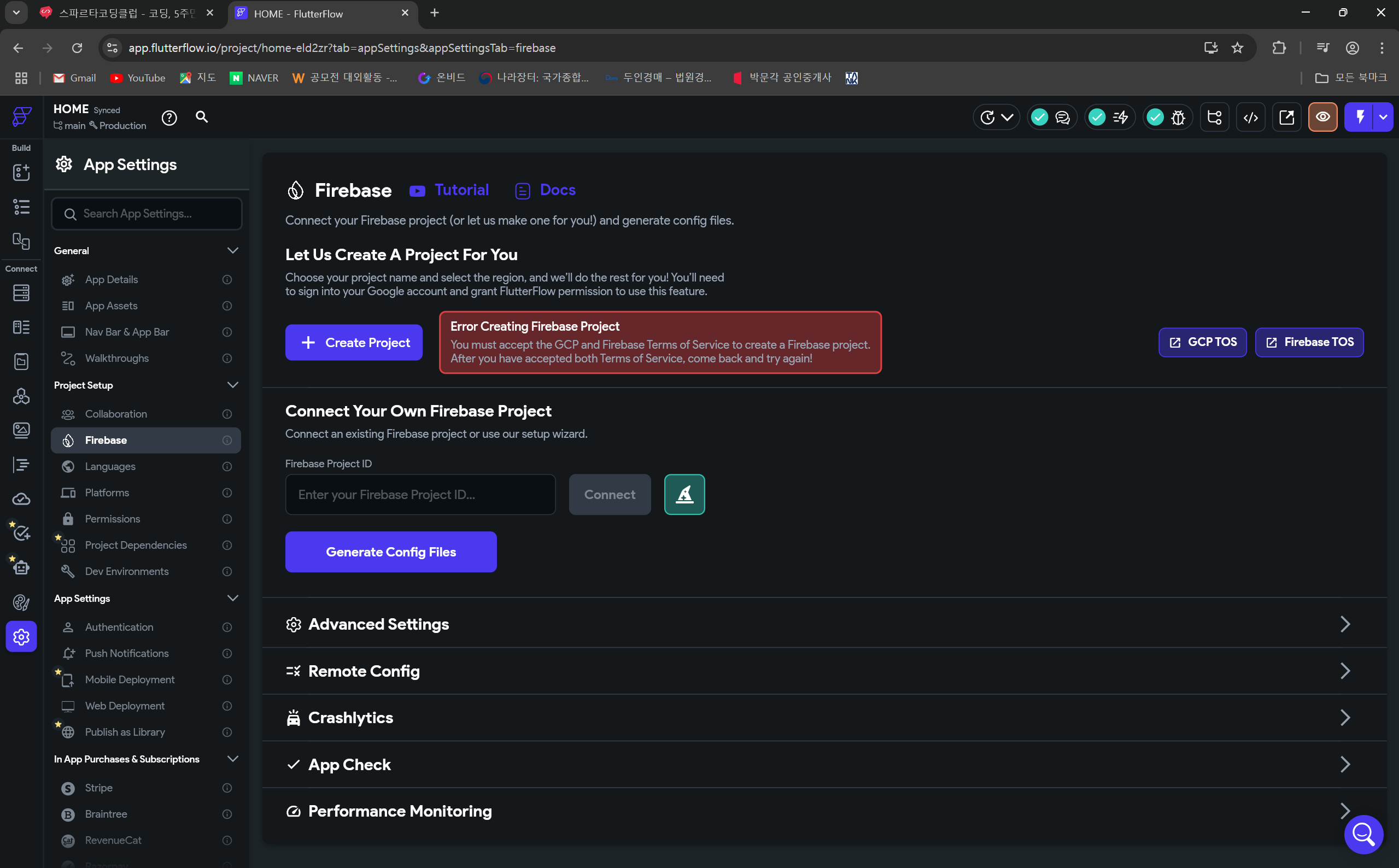Open the AI agent robot icon
This screenshot has height=868, width=1399.
[x=21, y=568]
